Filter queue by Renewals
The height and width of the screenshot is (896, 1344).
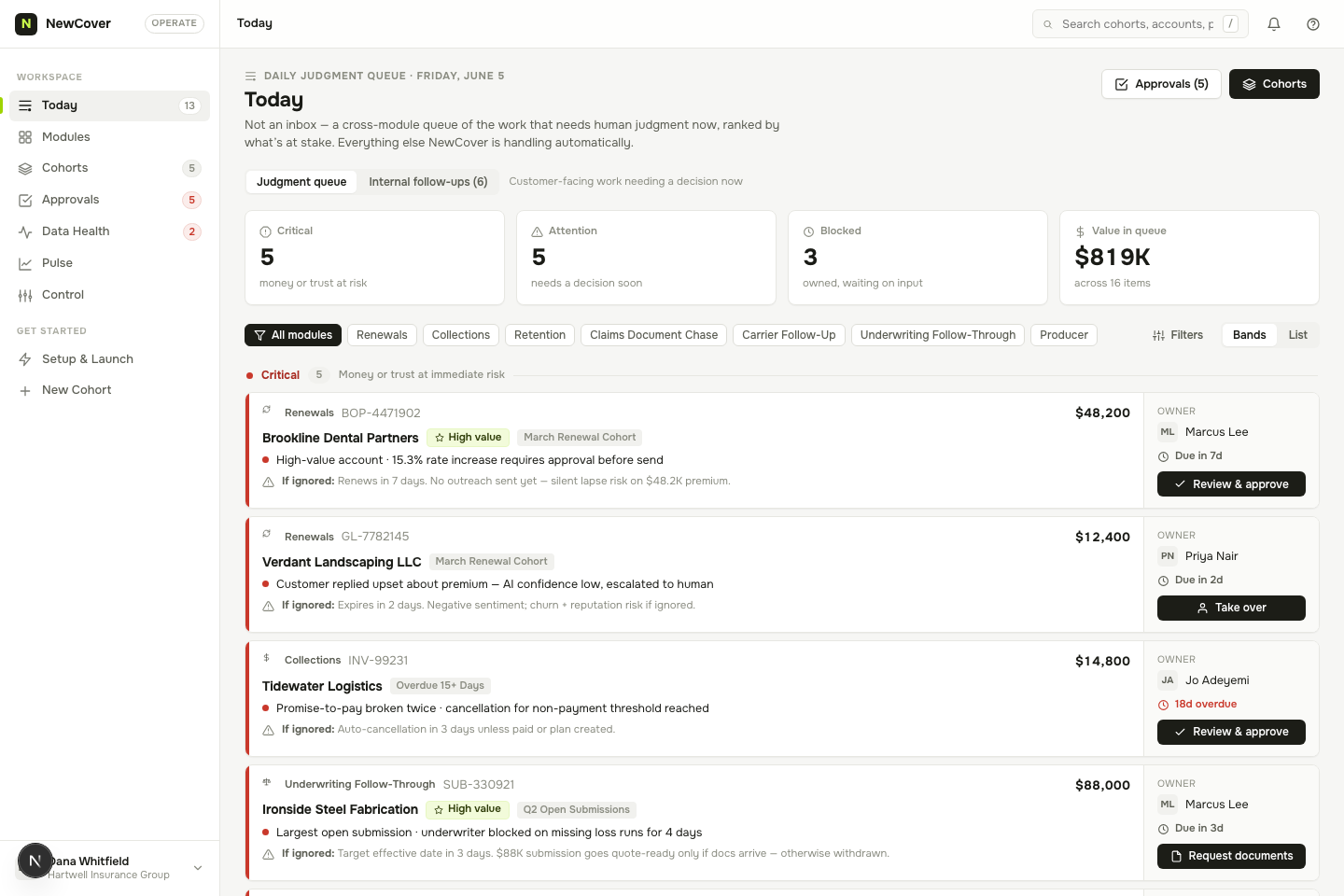pyautogui.click(x=382, y=335)
